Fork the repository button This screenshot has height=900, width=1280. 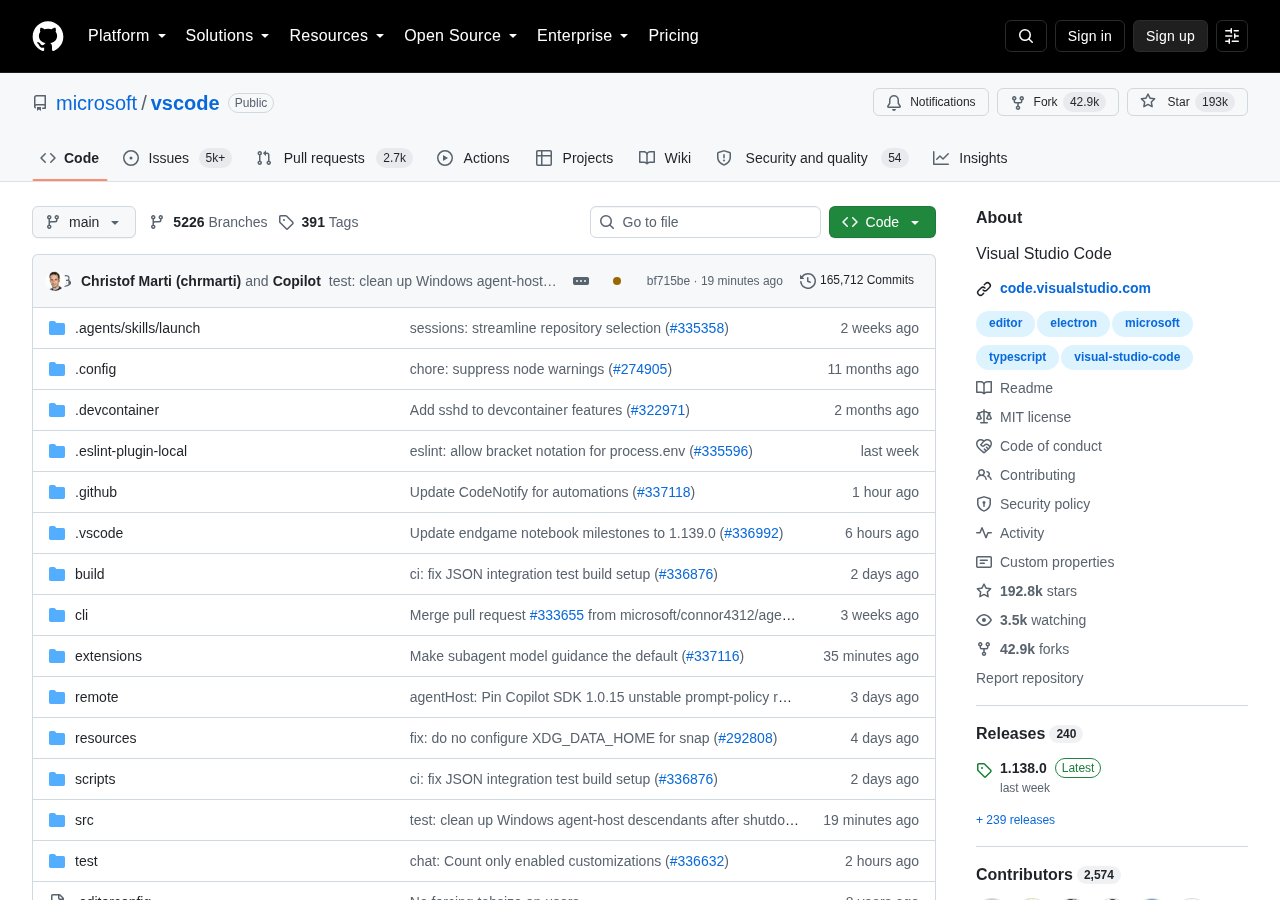1058,102
